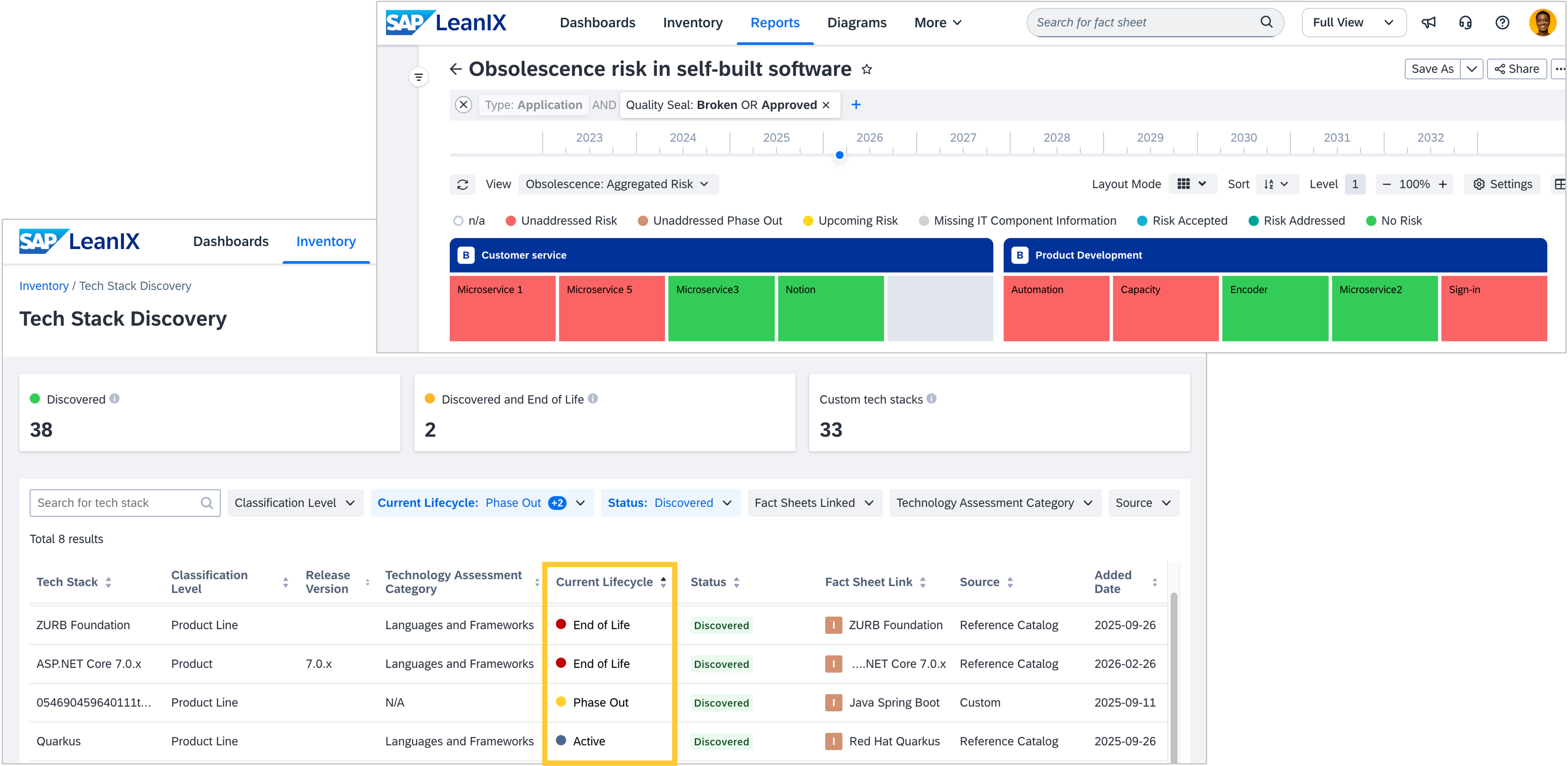Add a new filter with the plus icon
The image size is (1568, 766).
pyautogui.click(x=856, y=105)
